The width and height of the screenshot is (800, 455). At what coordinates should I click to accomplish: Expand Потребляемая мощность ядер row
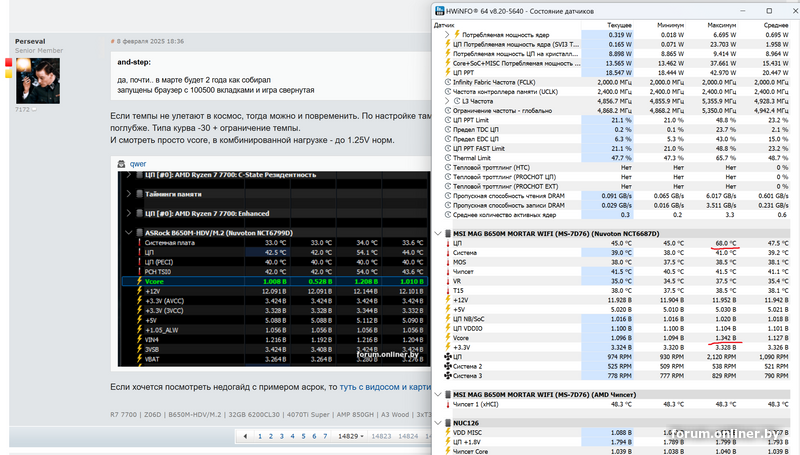pos(447,35)
